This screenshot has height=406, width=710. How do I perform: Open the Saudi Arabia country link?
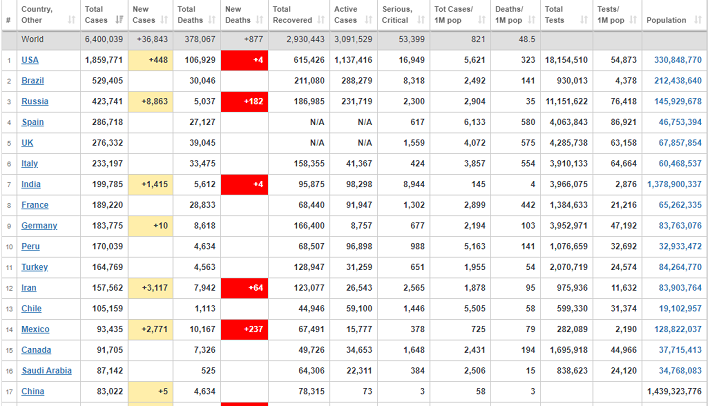tap(47, 371)
